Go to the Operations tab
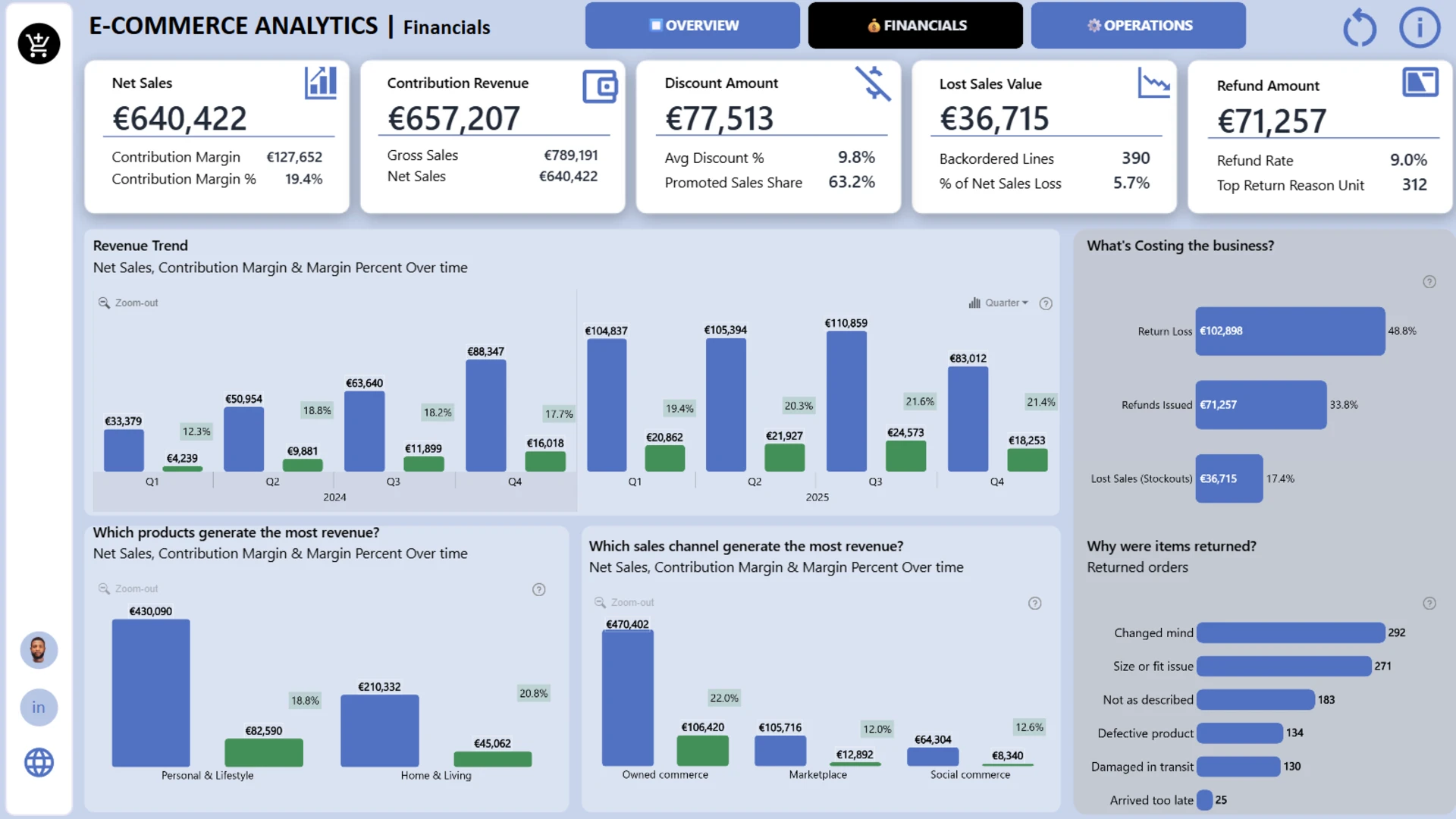Screen dimensions: 1456x819 coord(1138,25)
